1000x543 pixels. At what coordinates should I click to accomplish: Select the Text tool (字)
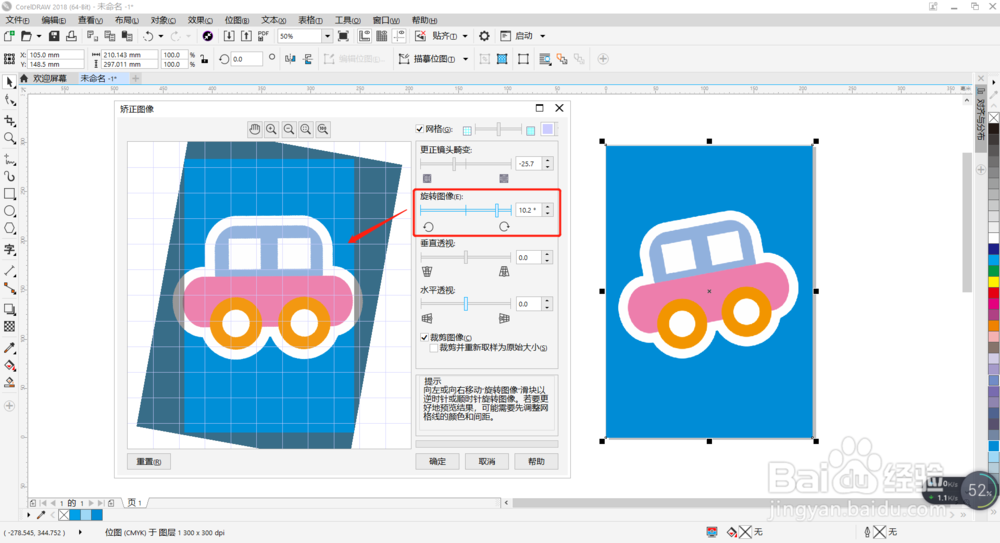(x=9, y=249)
